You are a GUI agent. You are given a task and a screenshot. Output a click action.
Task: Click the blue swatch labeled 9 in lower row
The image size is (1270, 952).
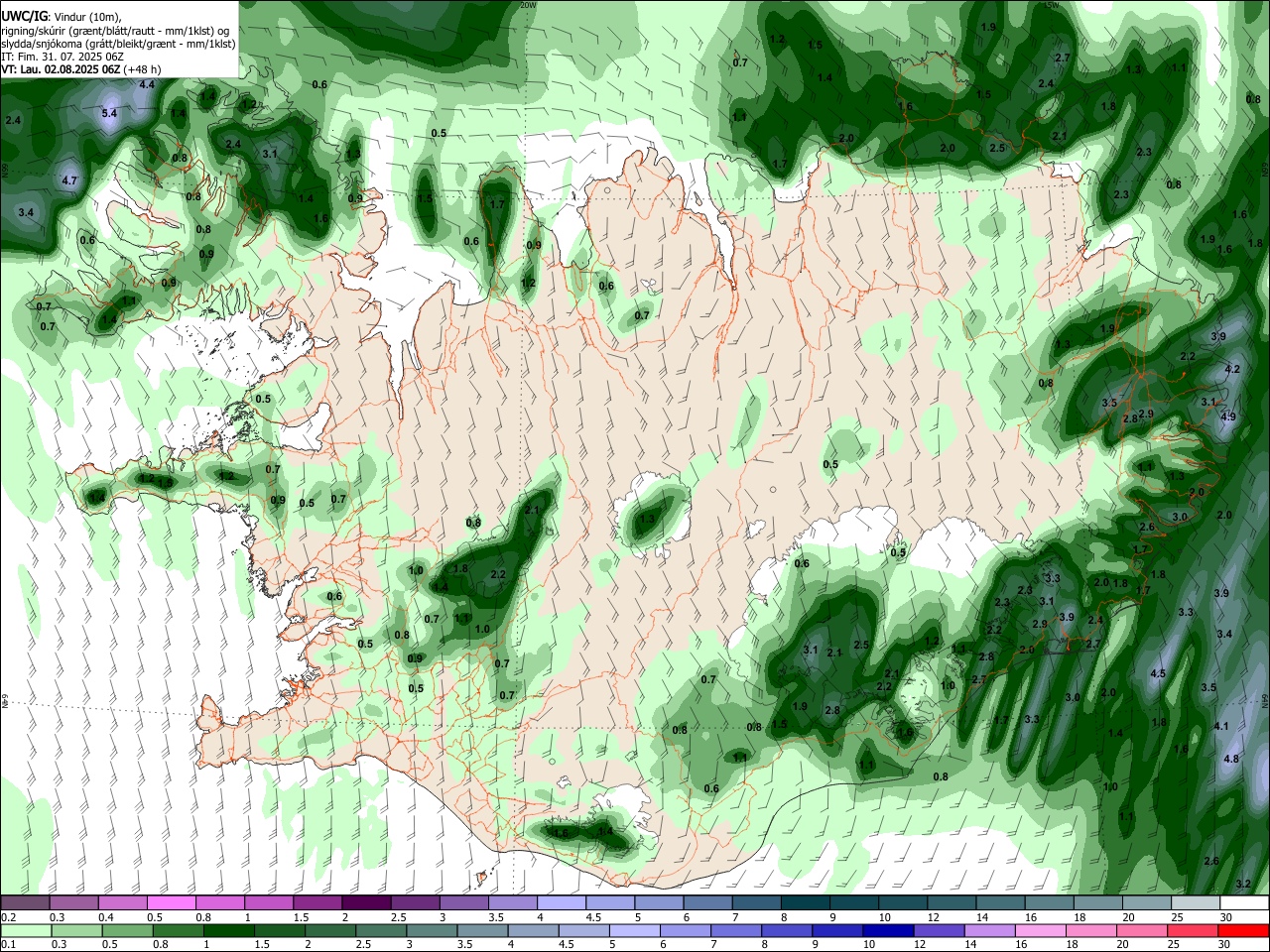pos(837,931)
